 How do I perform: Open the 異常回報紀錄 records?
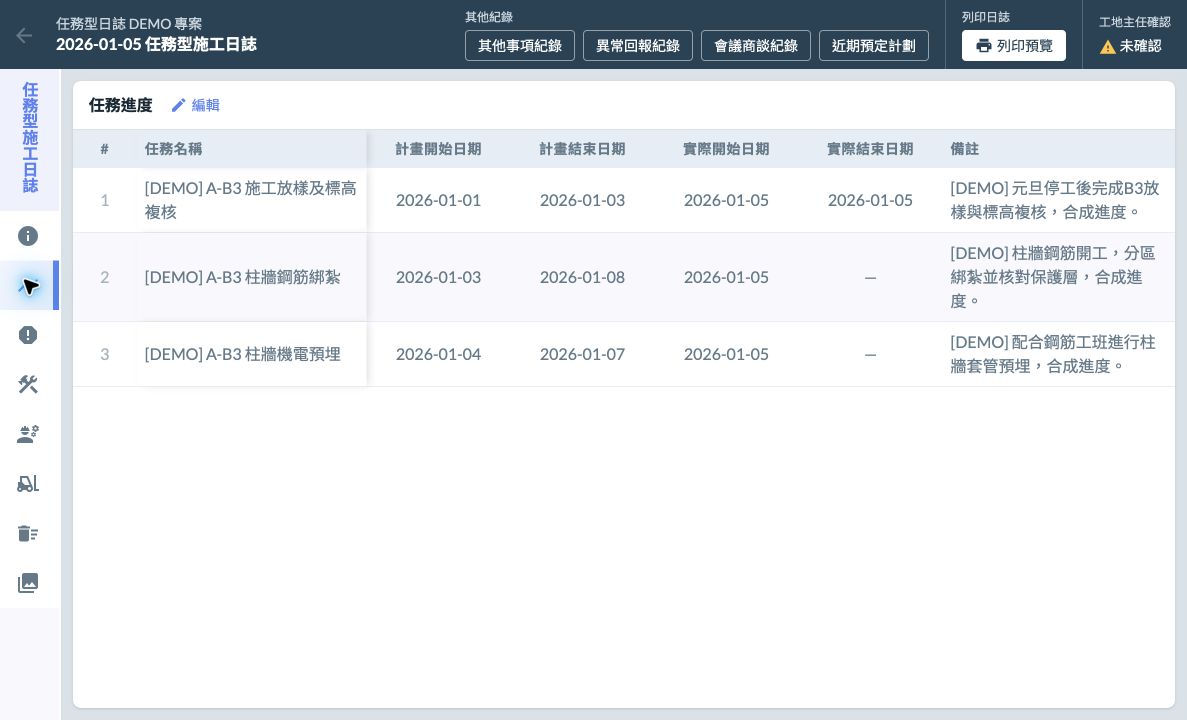coord(638,45)
